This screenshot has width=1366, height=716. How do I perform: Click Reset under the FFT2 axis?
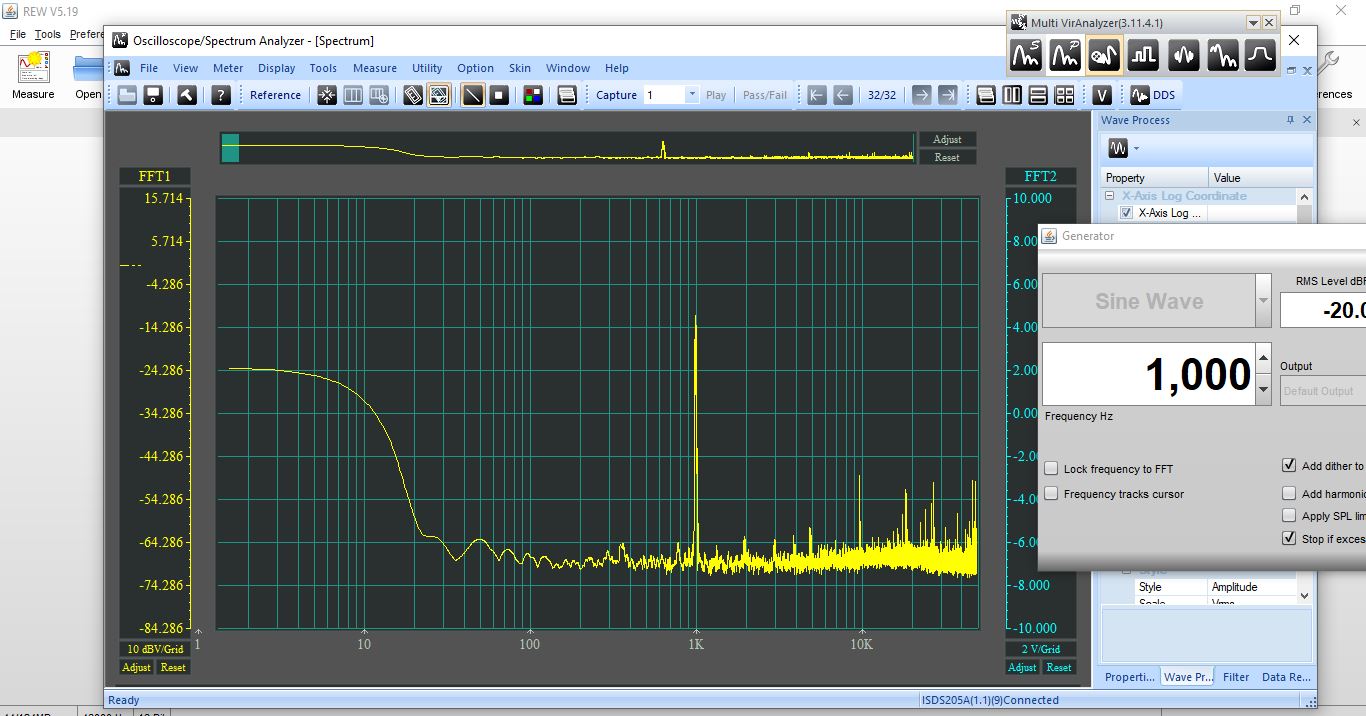1059,667
